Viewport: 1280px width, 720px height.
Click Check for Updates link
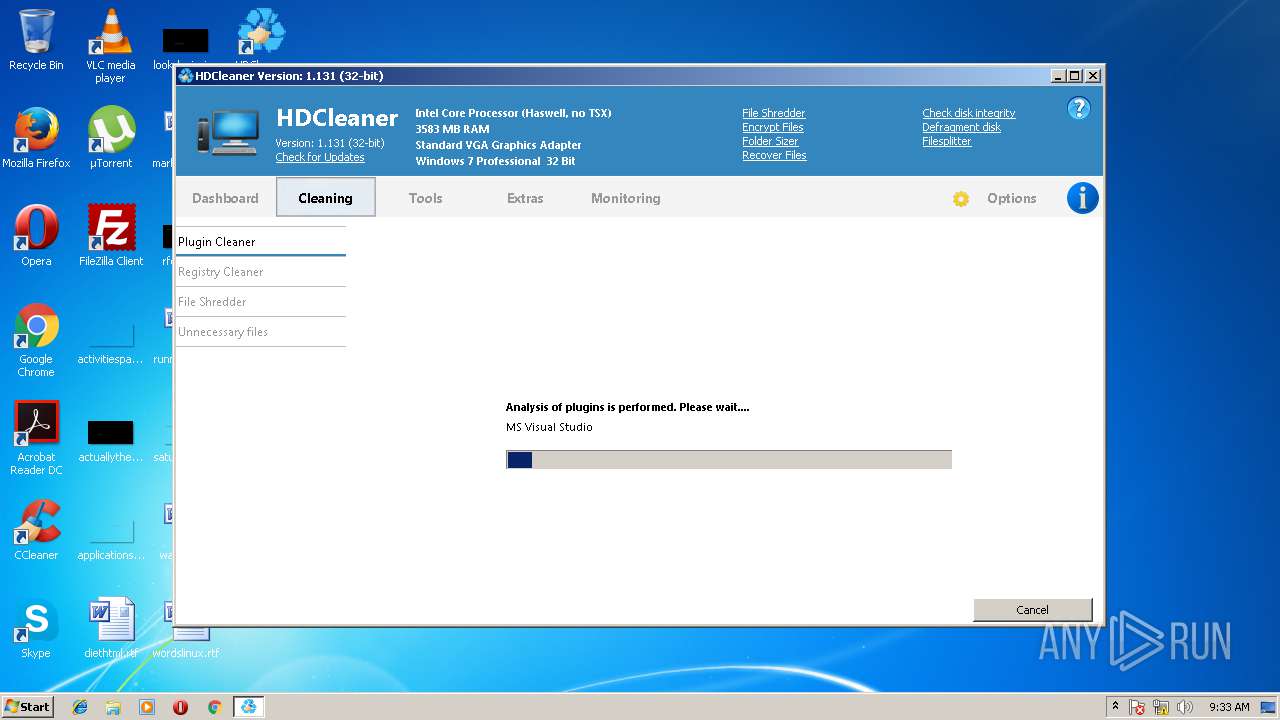coord(320,157)
